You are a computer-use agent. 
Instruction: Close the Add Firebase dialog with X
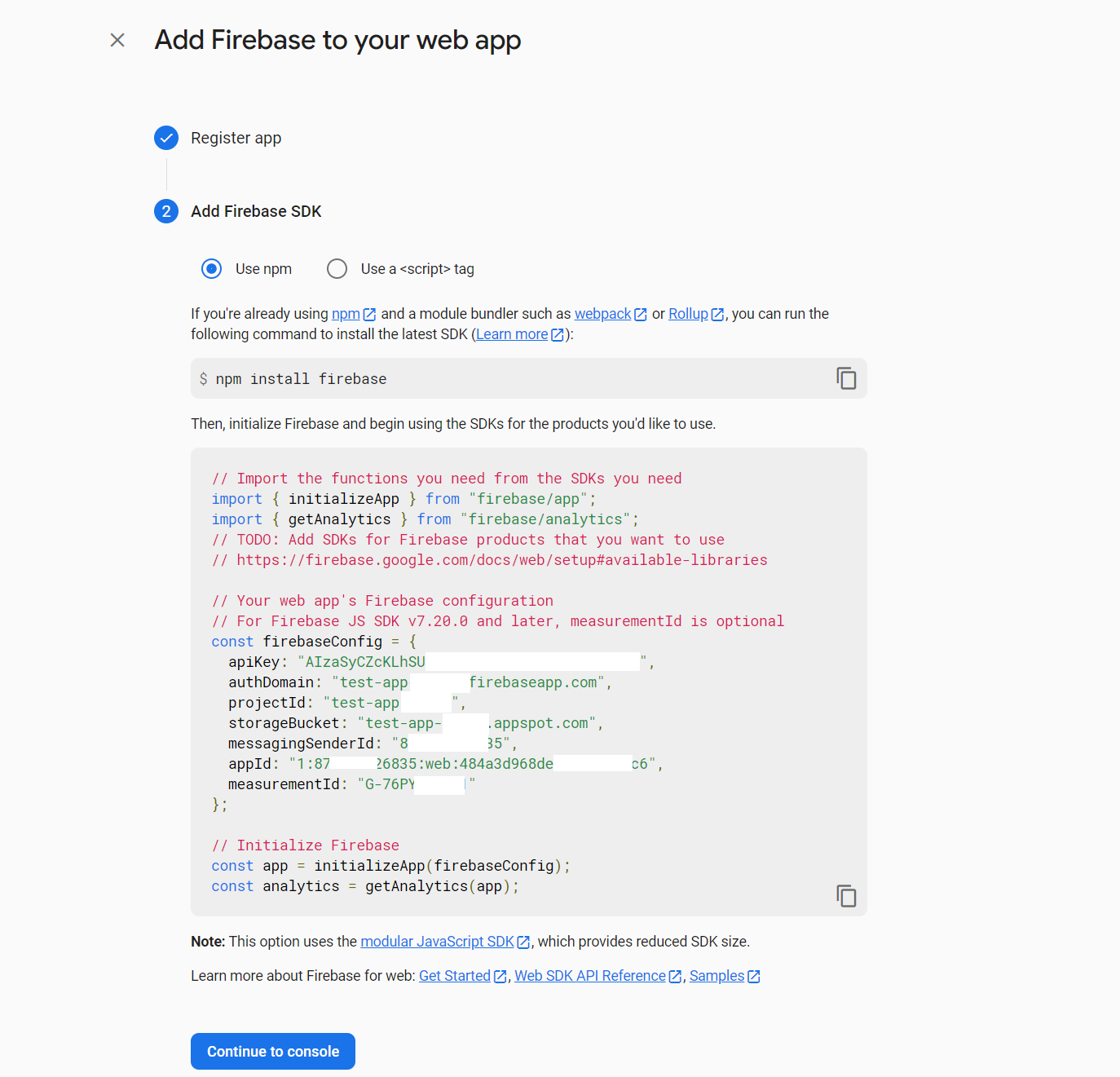tap(117, 40)
